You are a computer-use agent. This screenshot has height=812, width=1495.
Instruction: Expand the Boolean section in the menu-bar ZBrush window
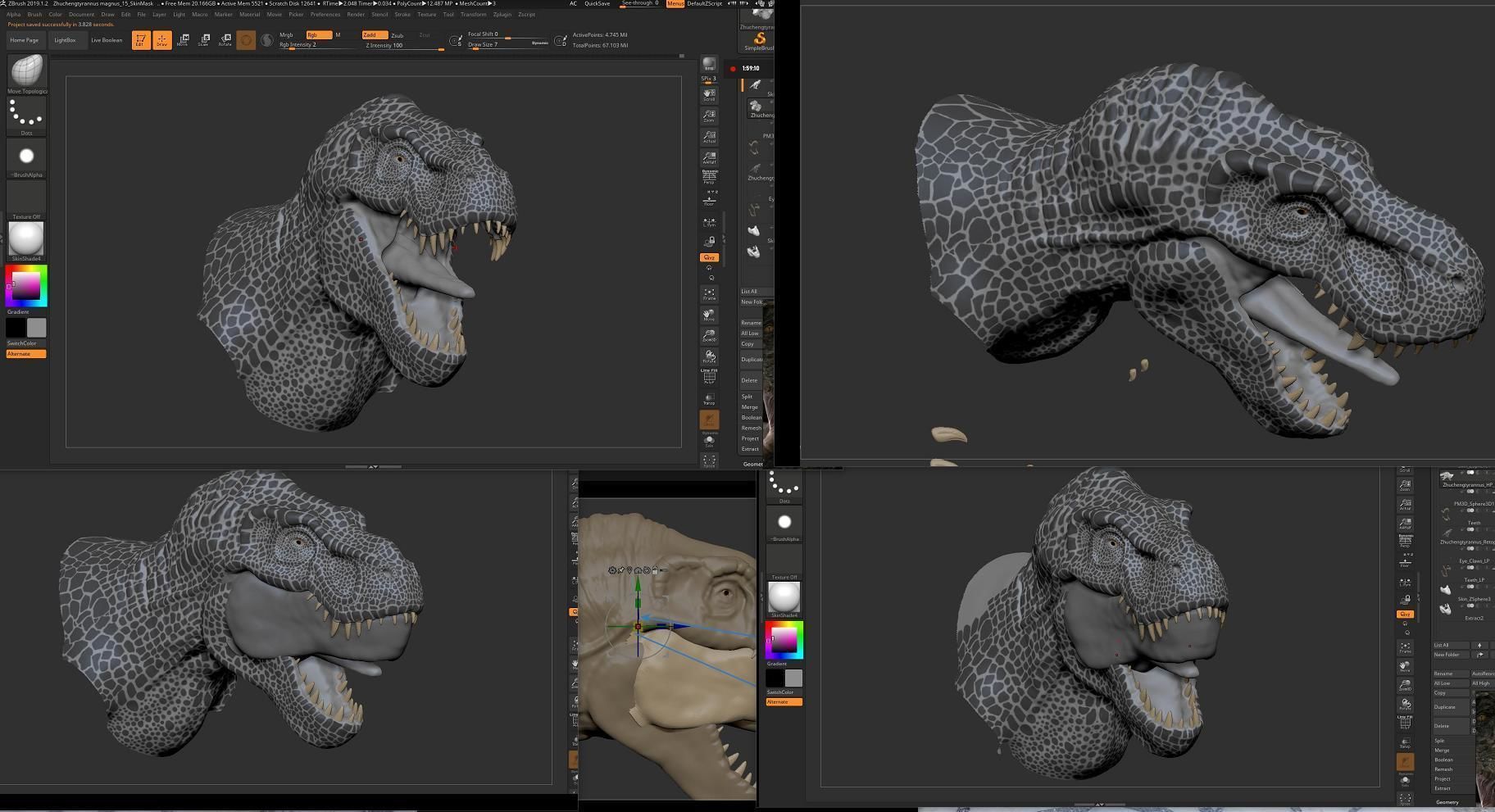click(x=751, y=418)
